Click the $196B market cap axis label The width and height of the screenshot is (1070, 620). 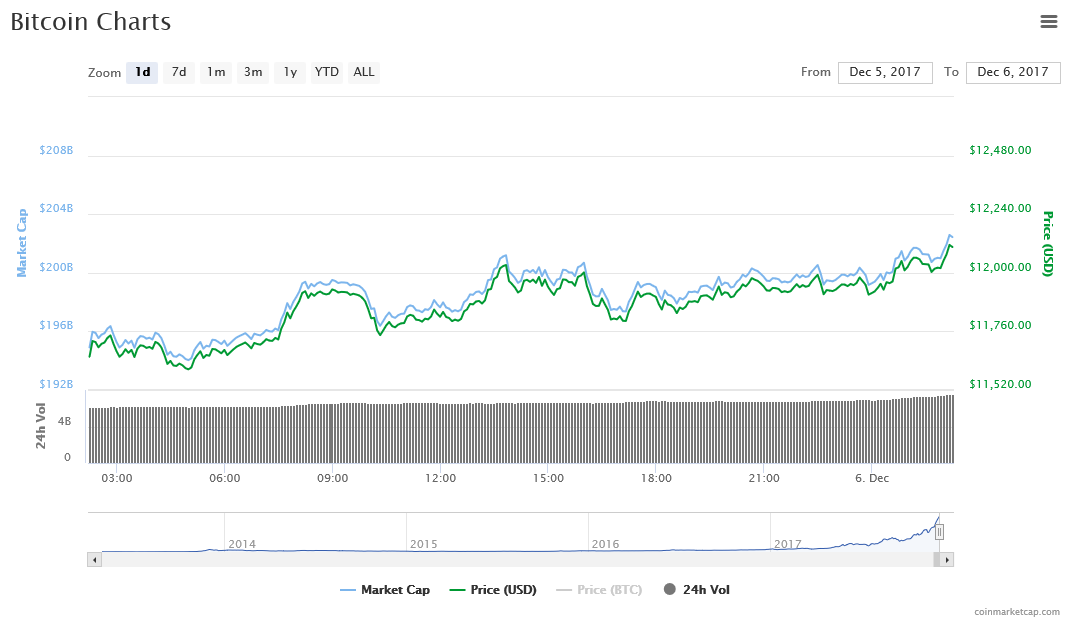[x=56, y=325]
